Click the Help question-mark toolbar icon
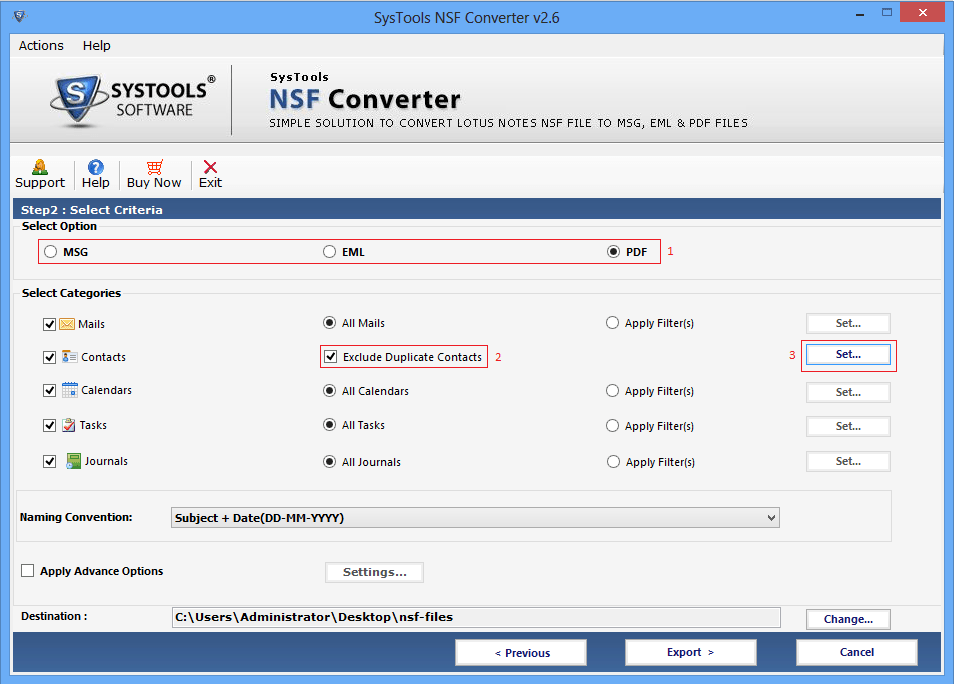 (96, 167)
